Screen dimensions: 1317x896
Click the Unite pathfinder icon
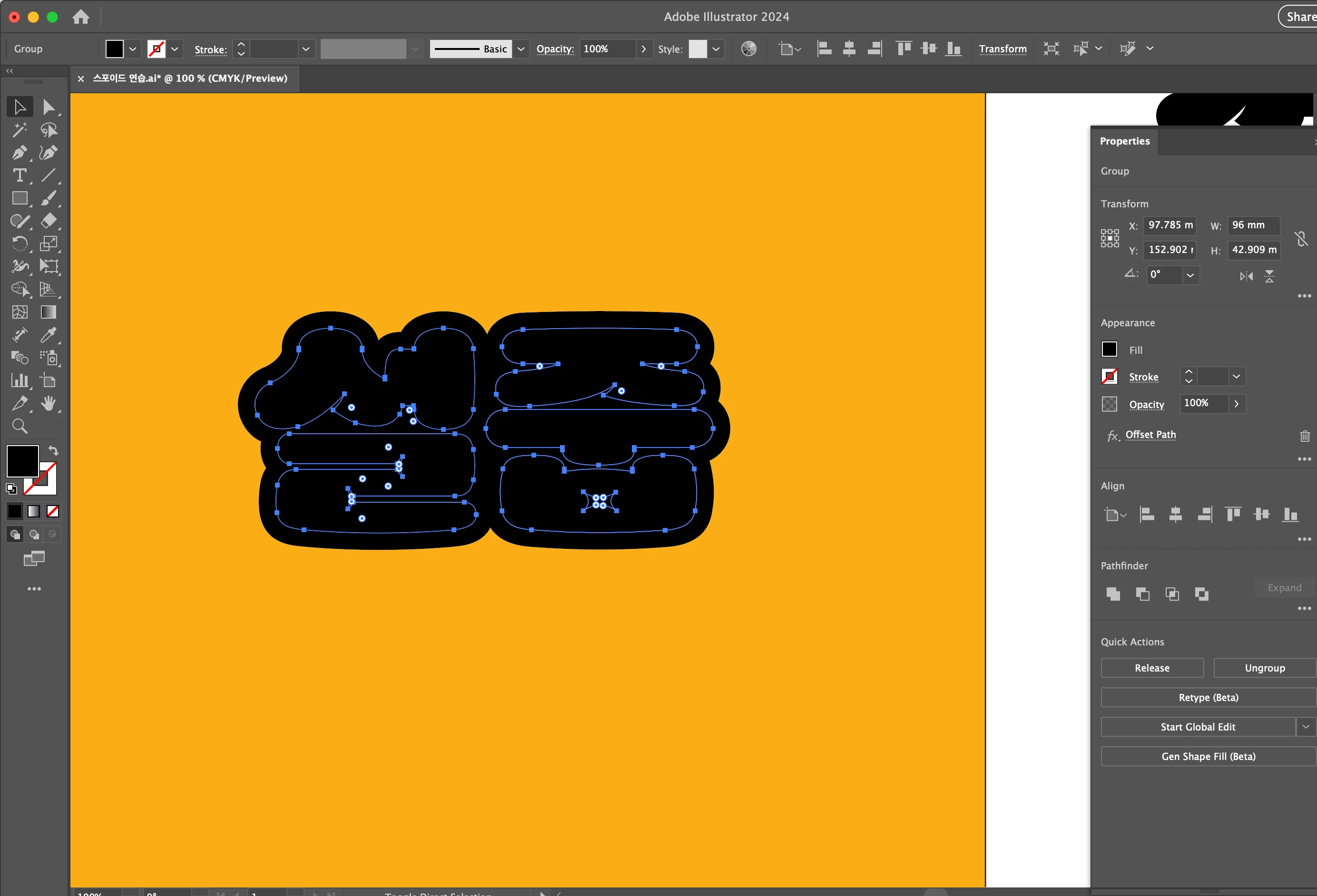(x=1113, y=594)
